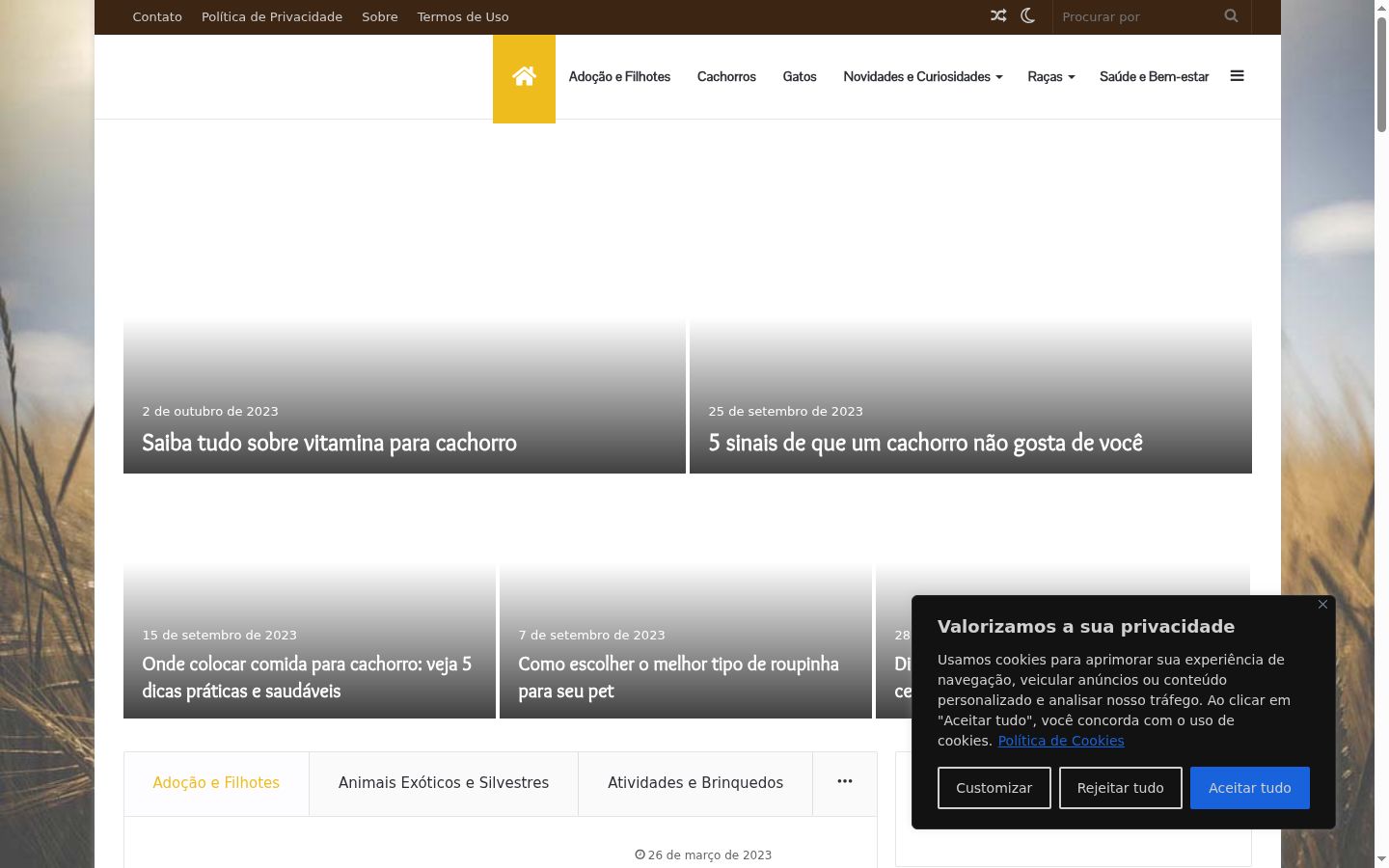Open article 5 sinais de que um cachorro não gosta
The width and height of the screenshot is (1389, 868).
925,443
